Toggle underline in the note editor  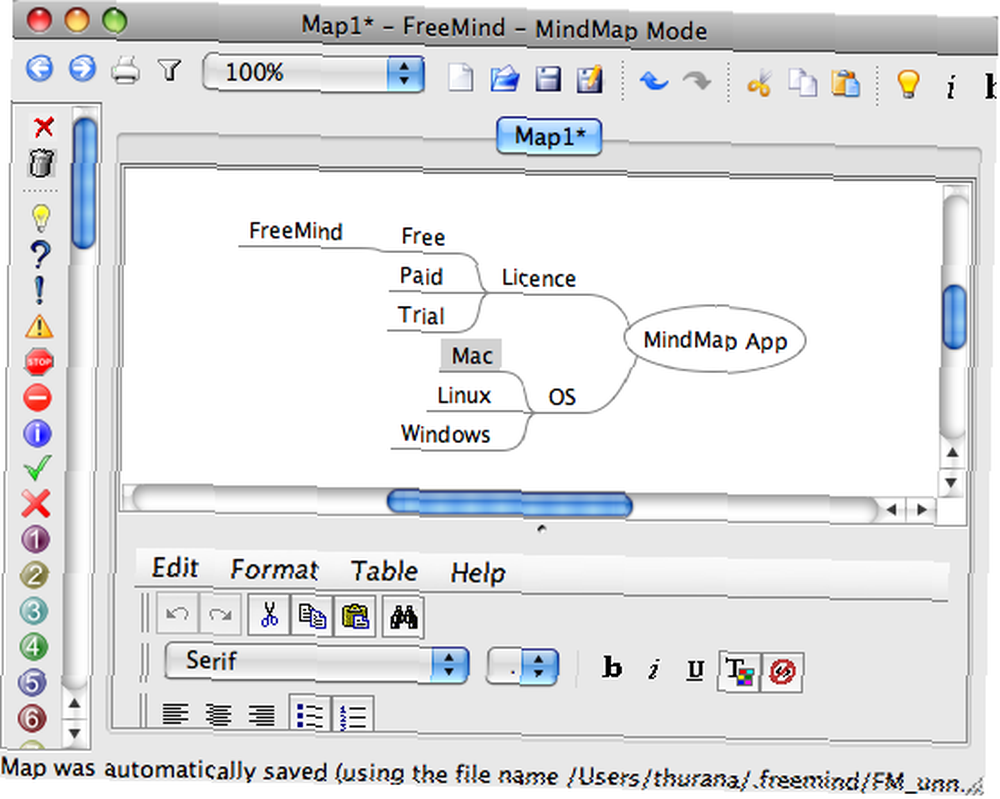pyautogui.click(x=695, y=670)
